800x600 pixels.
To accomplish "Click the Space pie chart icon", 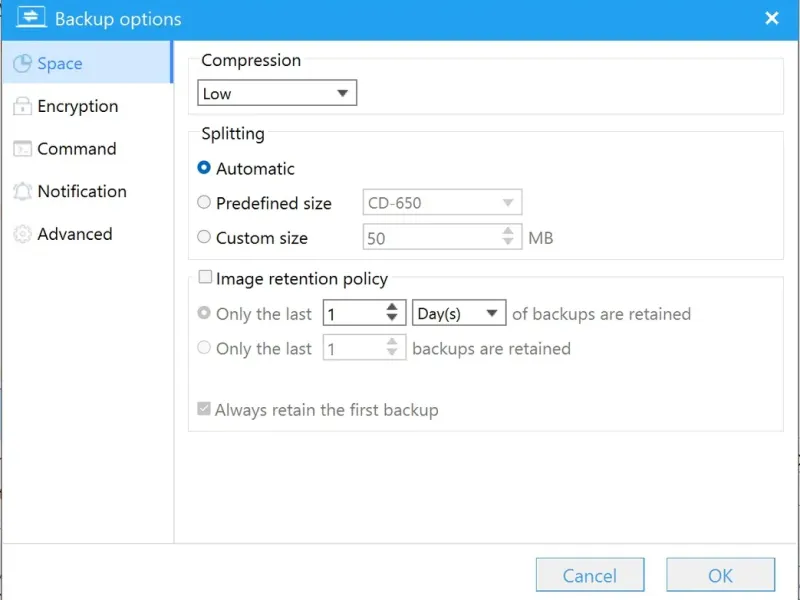I will 21,64.
